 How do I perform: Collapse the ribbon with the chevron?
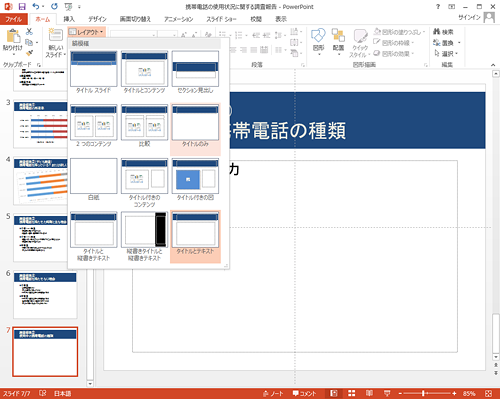tap(493, 65)
